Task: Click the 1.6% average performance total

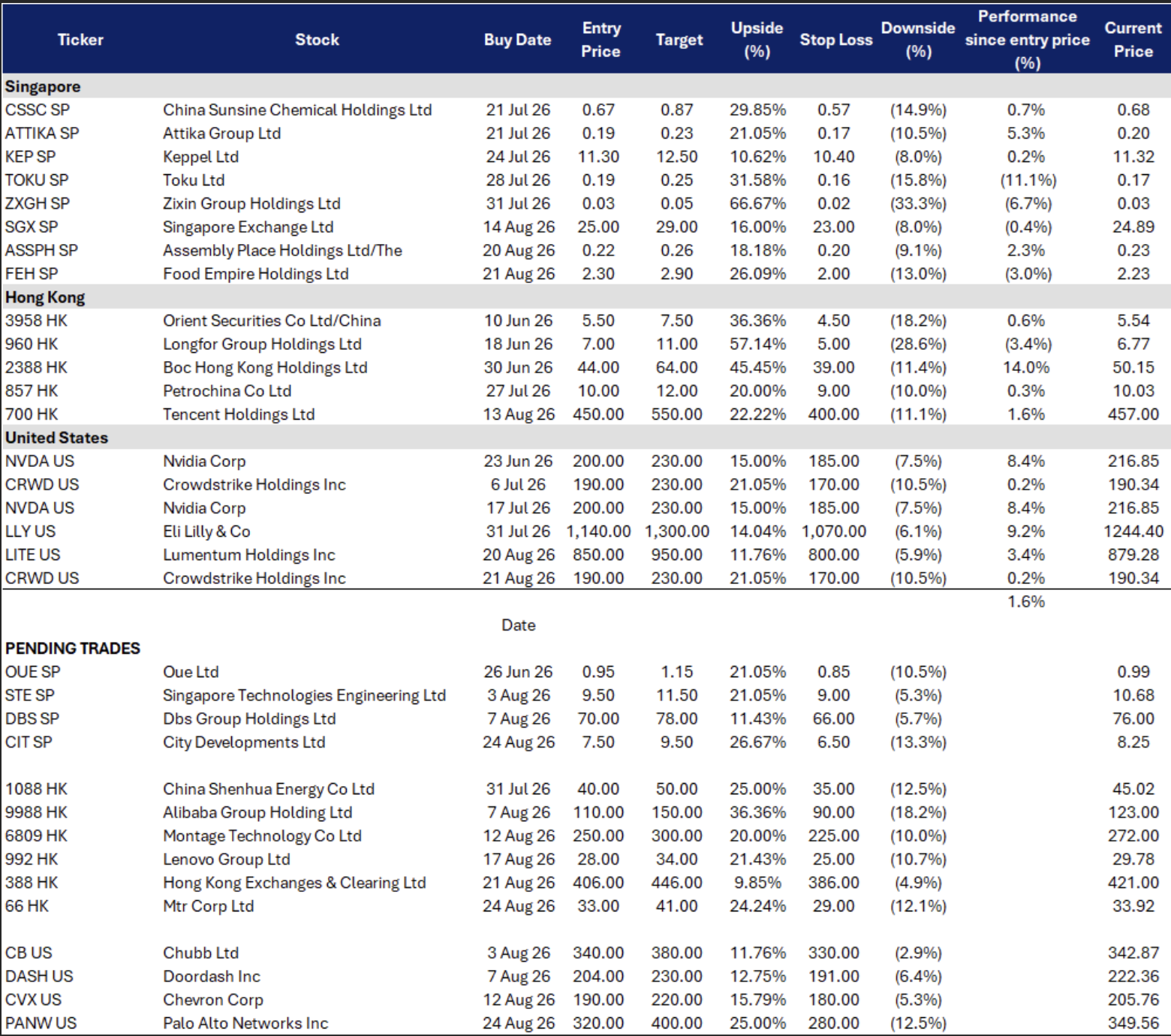Action: click(x=1026, y=602)
